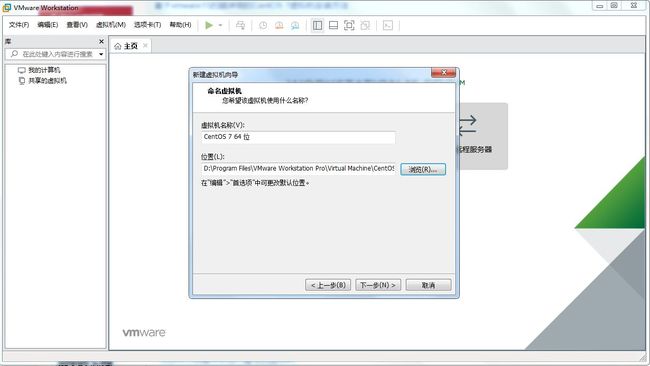Click the 位置 path input field
Image resolution: width=650 pixels, height=366 pixels.
(298, 169)
